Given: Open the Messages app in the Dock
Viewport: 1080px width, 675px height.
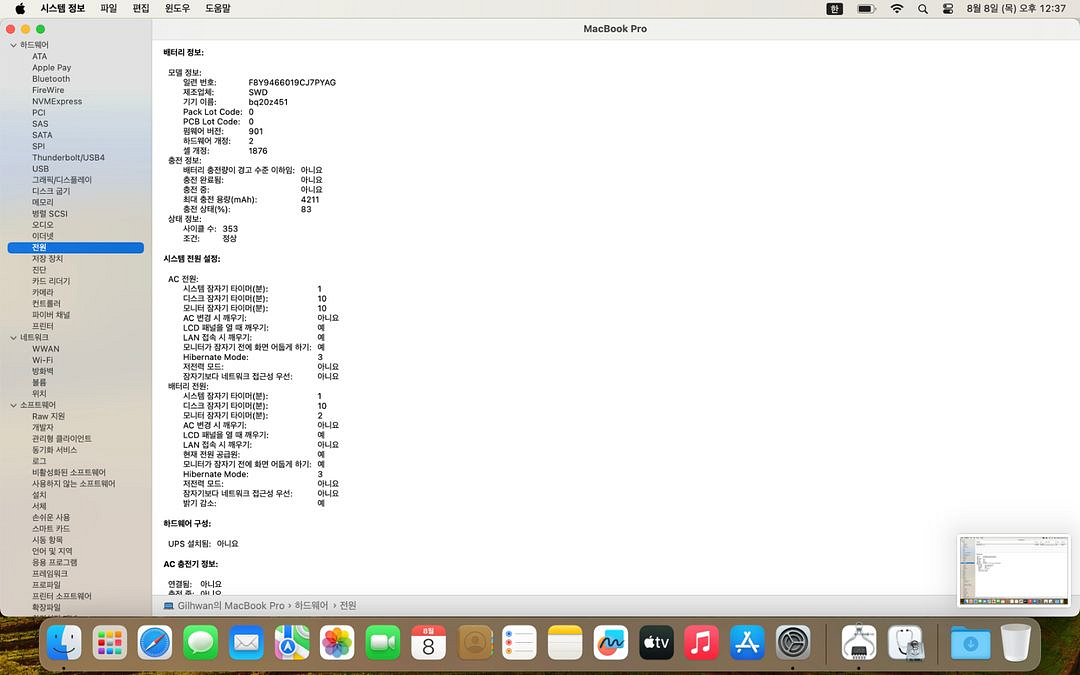Looking at the screenshot, I should click(200, 643).
